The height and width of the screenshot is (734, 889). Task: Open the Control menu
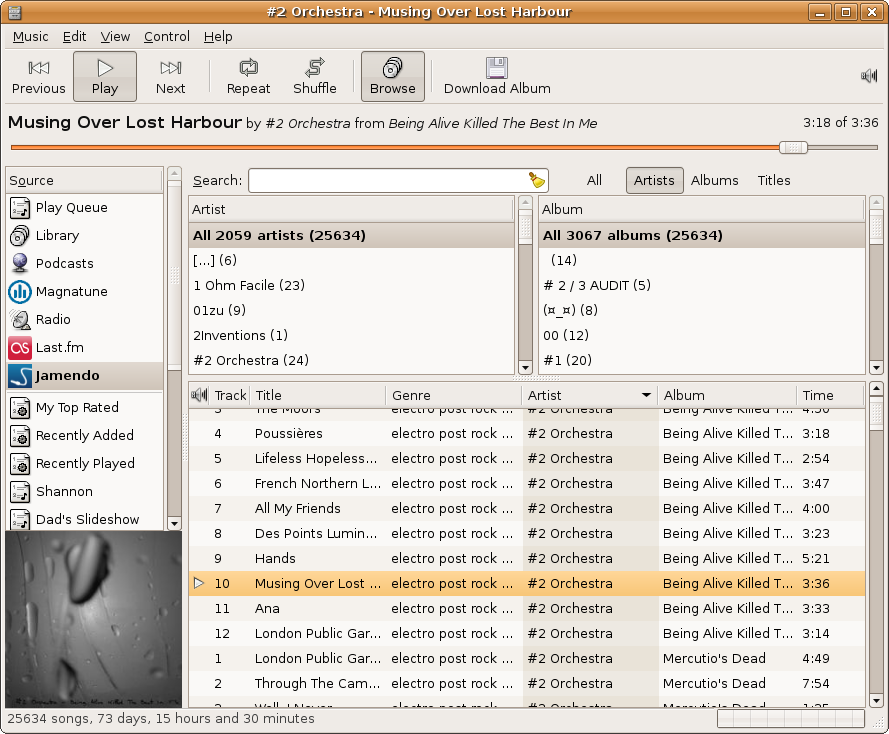167,37
